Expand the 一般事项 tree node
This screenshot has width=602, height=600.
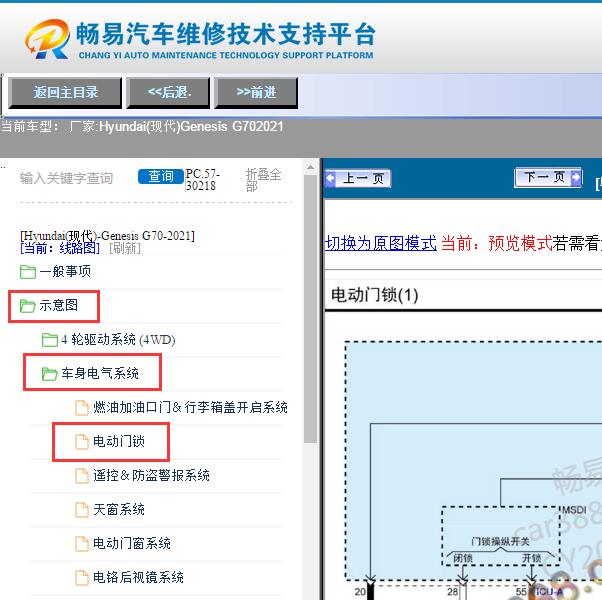click(65, 271)
